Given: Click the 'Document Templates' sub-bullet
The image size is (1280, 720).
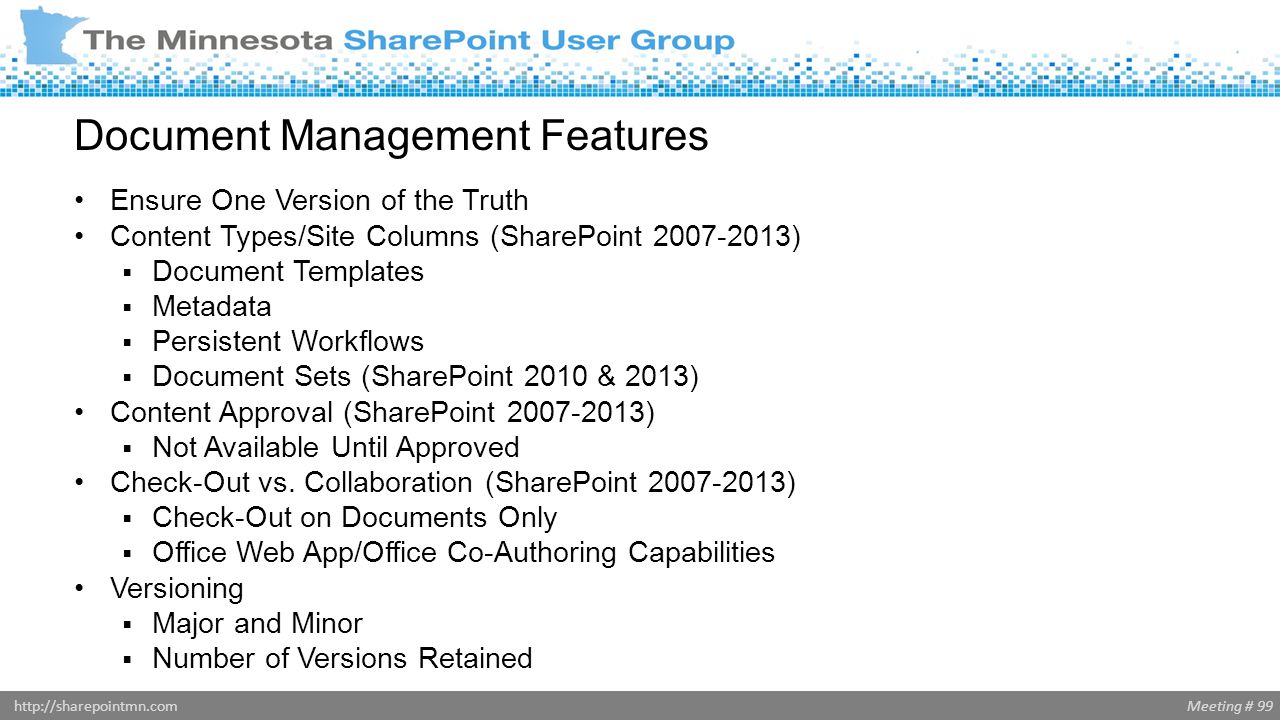Looking at the screenshot, I should coord(288,272).
